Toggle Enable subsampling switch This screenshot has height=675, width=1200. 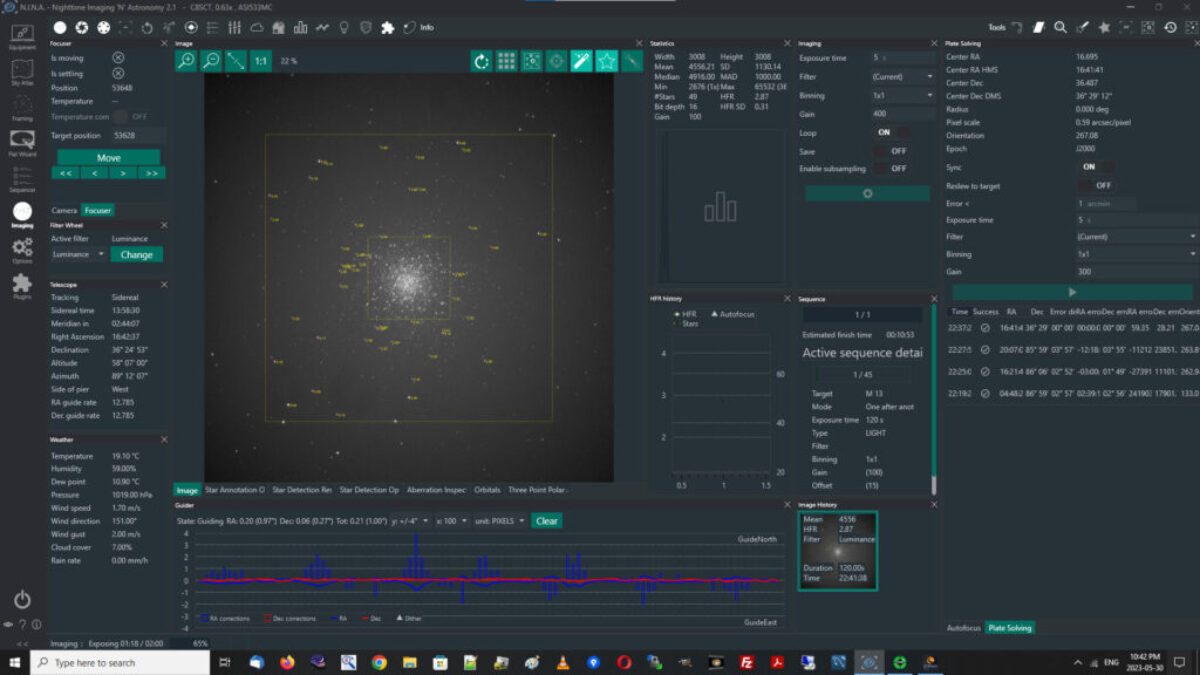tap(890, 168)
